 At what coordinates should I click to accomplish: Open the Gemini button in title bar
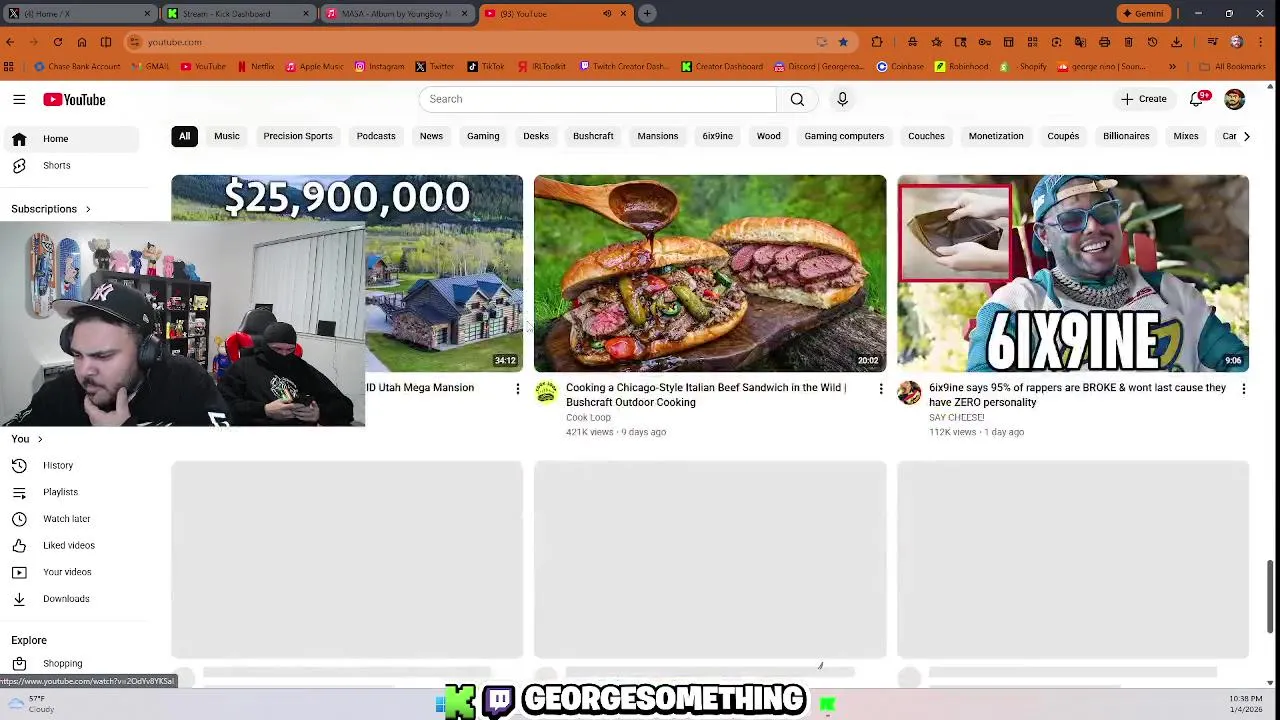(1143, 14)
